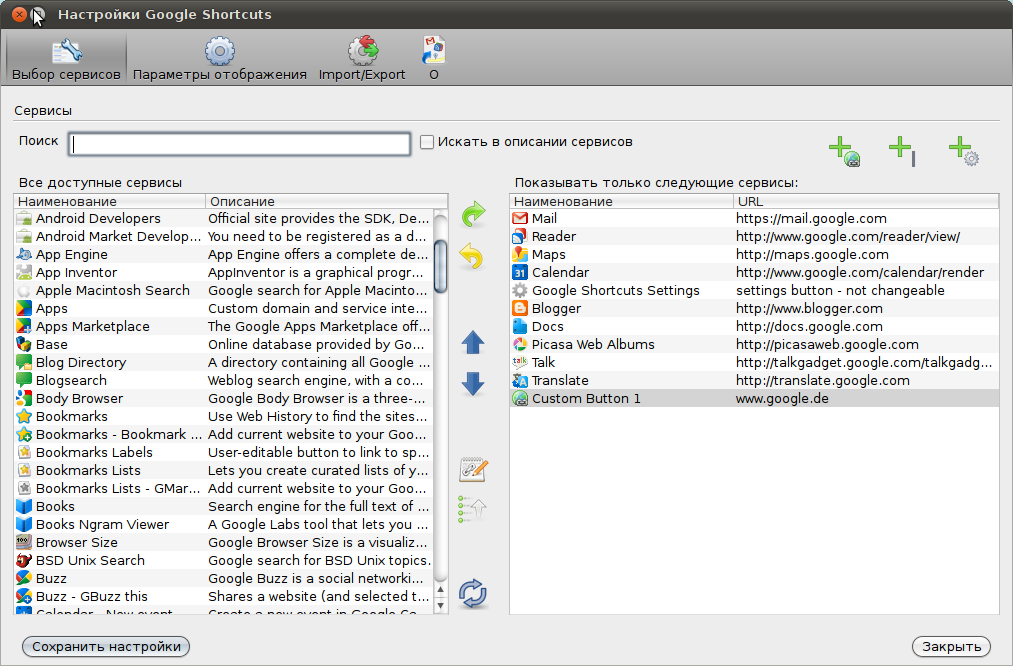Select the App Engine service icon
1013x666 pixels.
[24, 255]
